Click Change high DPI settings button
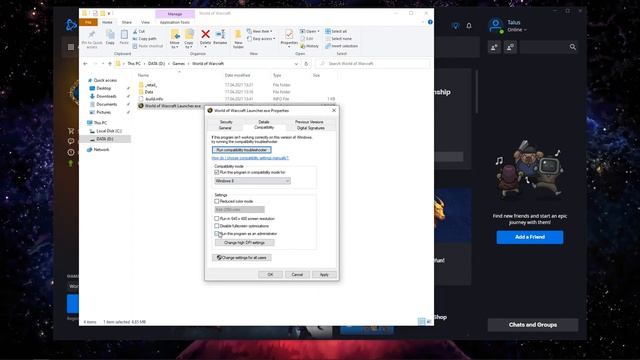This screenshot has width=640, height=360. (244, 243)
